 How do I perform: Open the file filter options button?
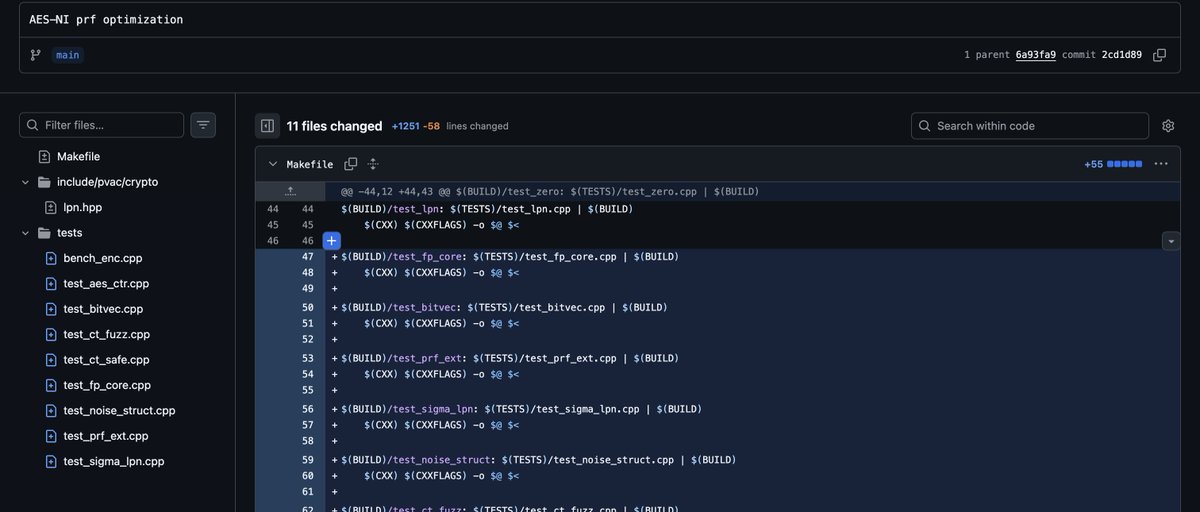point(203,125)
